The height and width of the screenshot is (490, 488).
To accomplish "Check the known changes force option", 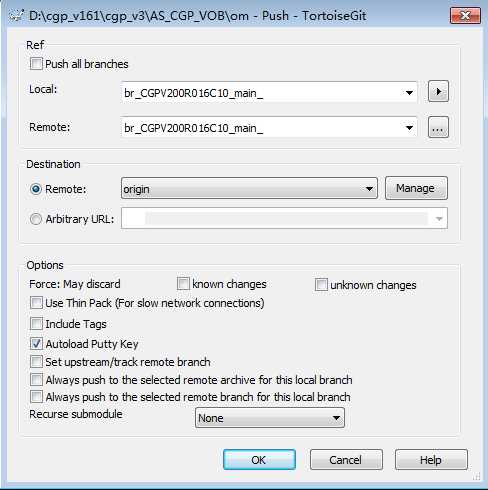I will (183, 284).
